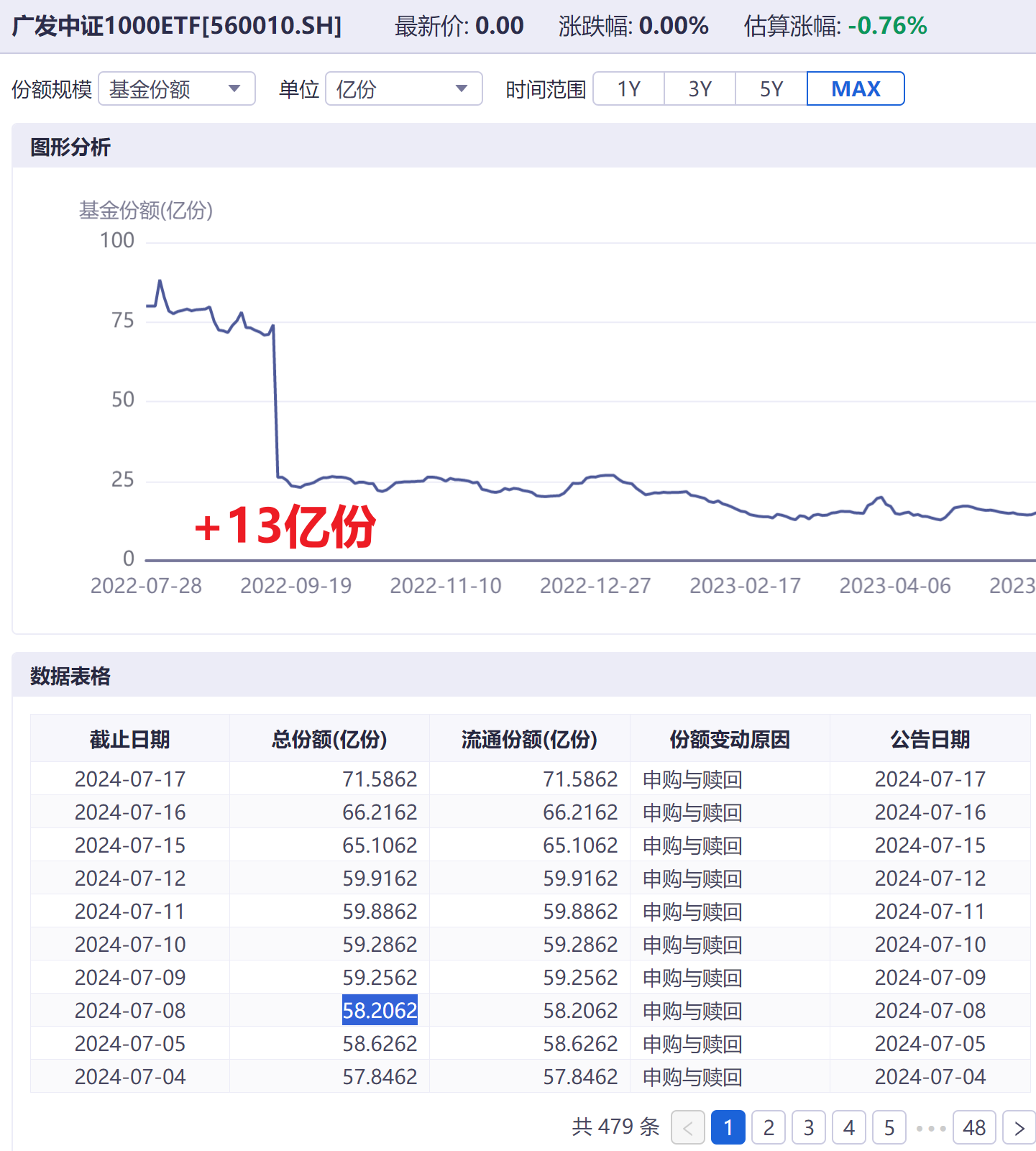The height and width of the screenshot is (1151, 1036).
Task: Go to next page arrow
Action: pos(1019,1128)
